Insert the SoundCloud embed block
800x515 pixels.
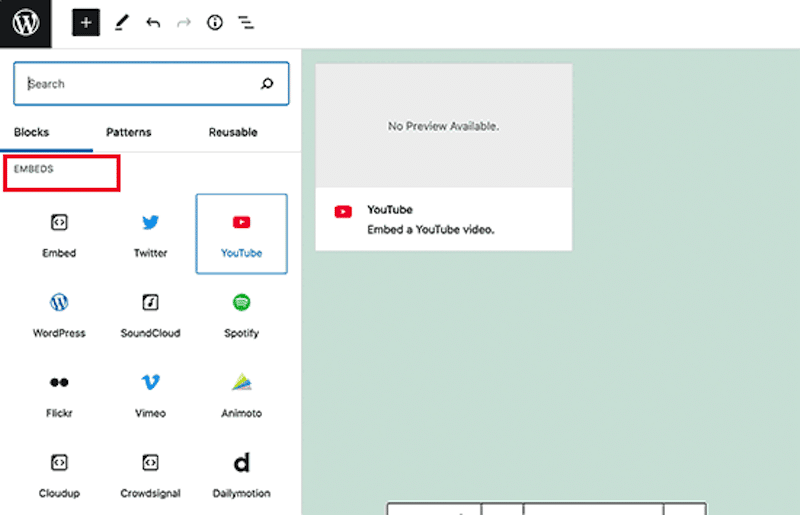coord(151,314)
